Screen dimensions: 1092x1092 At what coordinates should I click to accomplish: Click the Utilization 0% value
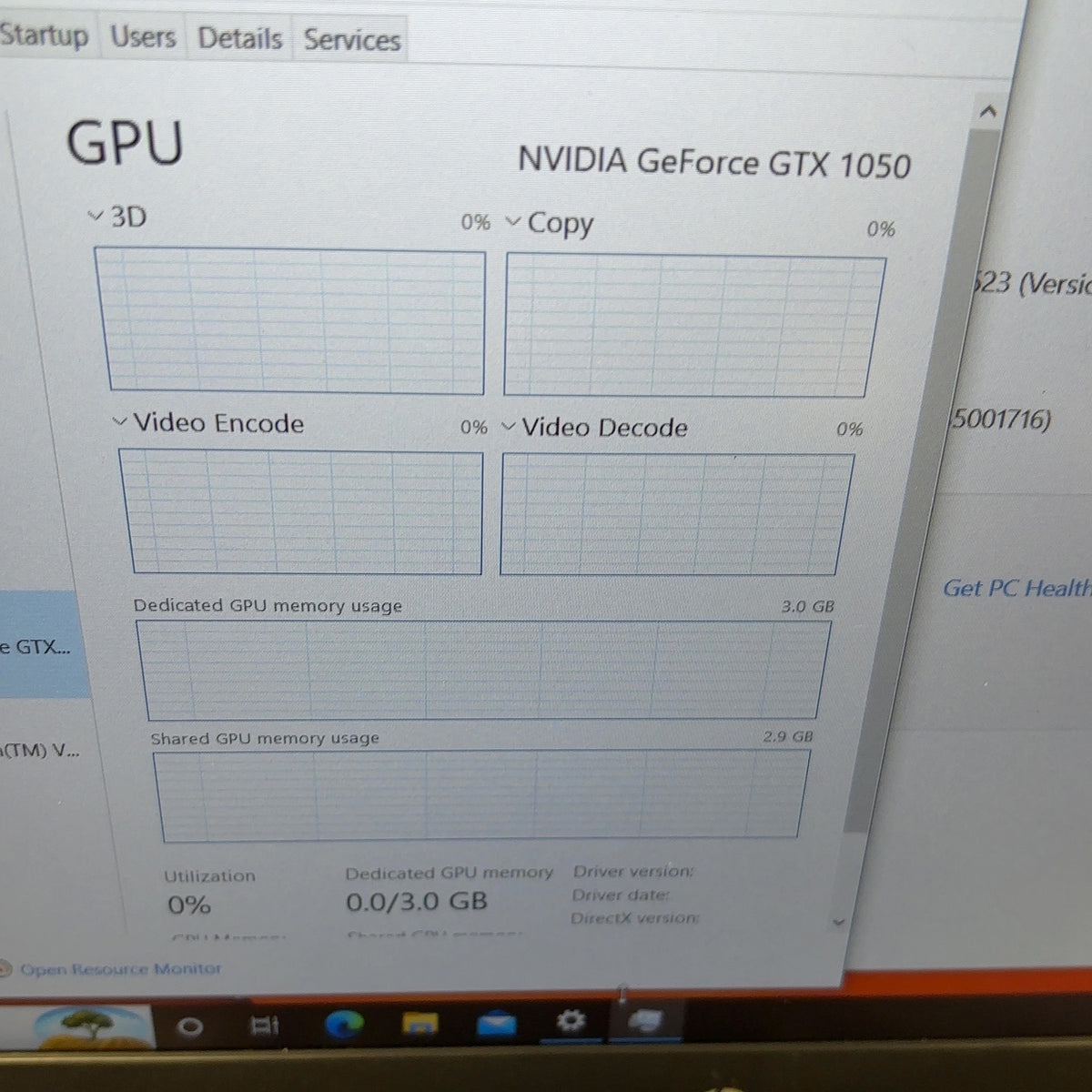[189, 905]
